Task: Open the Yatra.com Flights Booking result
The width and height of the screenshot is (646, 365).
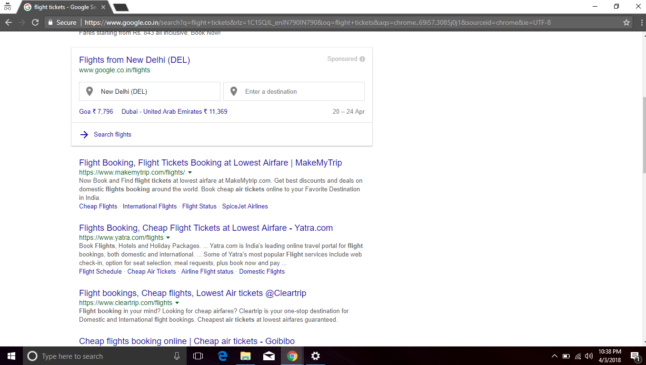Action: pyautogui.click(x=206, y=228)
